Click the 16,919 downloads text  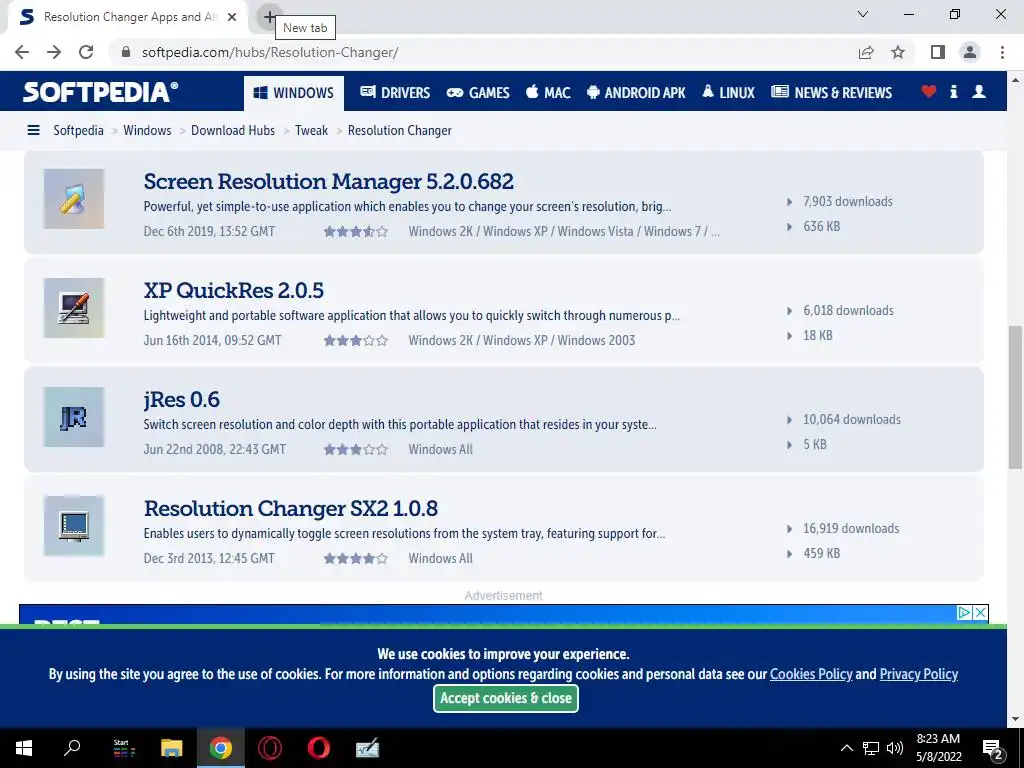pyautogui.click(x=851, y=529)
